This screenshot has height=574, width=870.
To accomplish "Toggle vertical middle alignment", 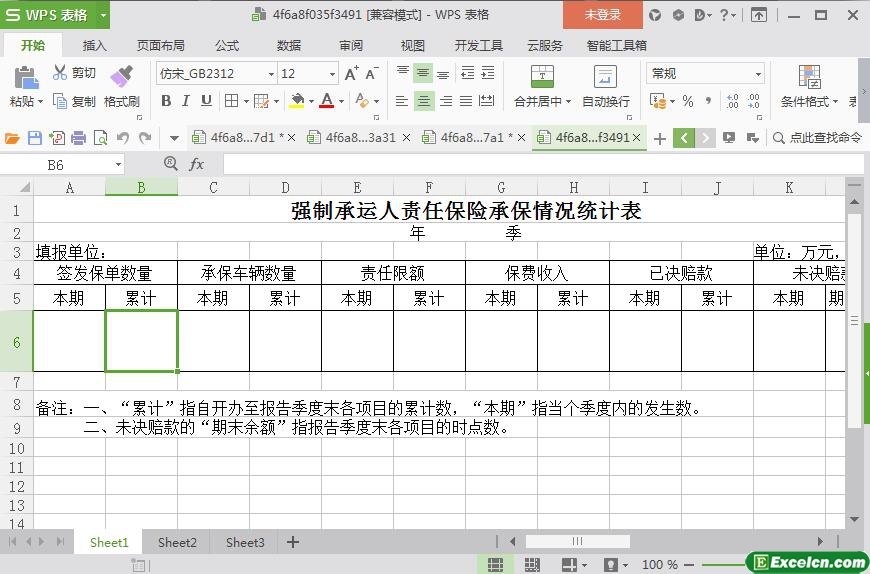I will [423, 73].
